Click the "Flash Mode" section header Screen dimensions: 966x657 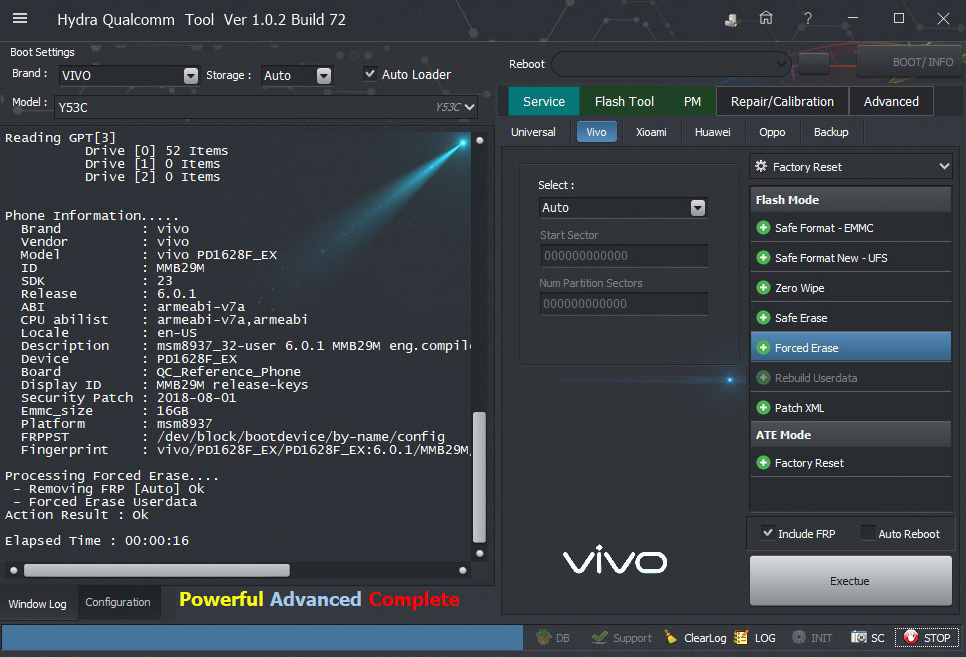(x=851, y=200)
